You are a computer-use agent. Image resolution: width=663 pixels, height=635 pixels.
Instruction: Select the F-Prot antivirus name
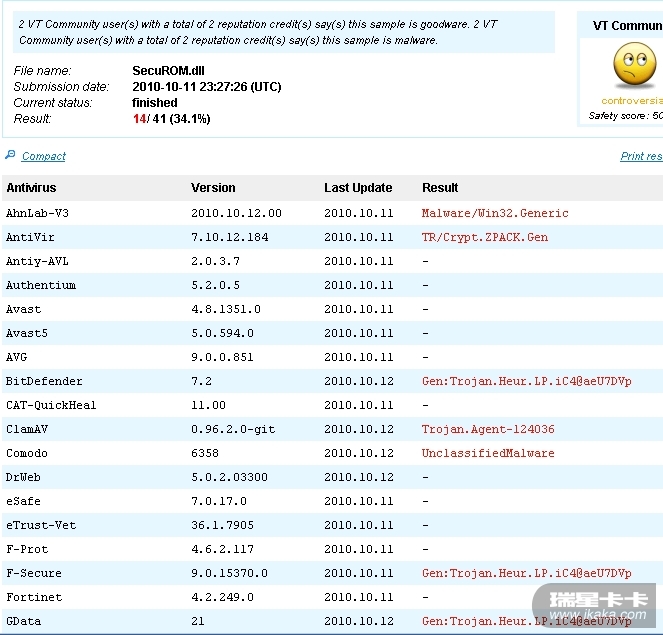[x=27, y=550]
